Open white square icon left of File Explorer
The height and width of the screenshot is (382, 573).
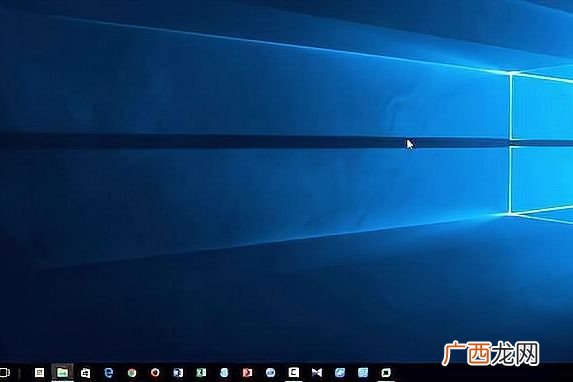click(x=39, y=372)
